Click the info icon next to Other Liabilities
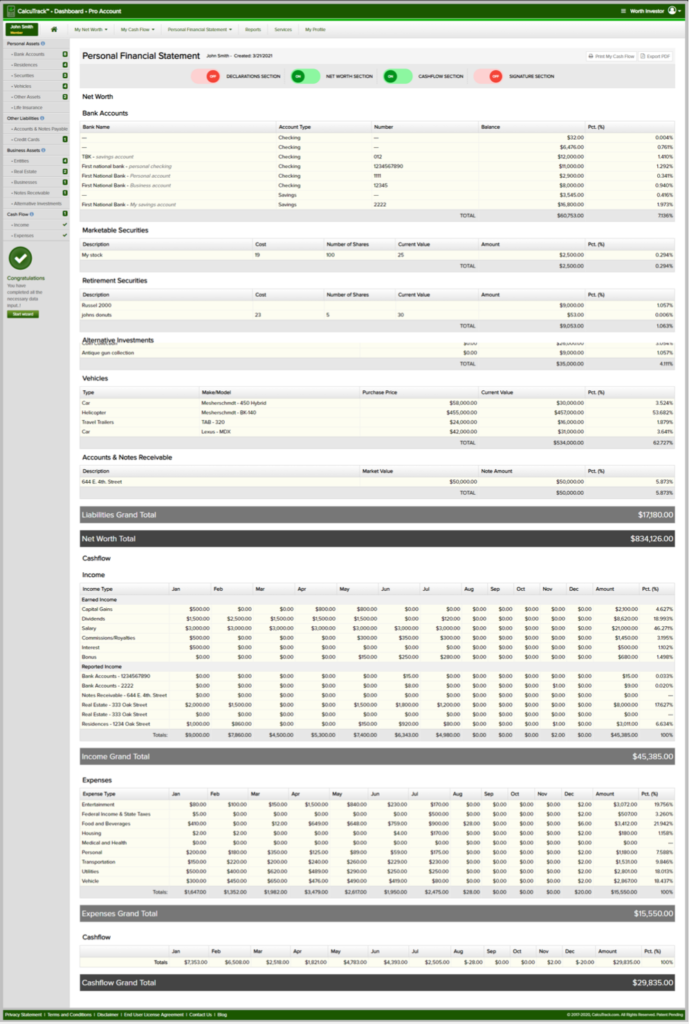Image resolution: width=689 pixels, height=1024 pixels. pos(42,118)
